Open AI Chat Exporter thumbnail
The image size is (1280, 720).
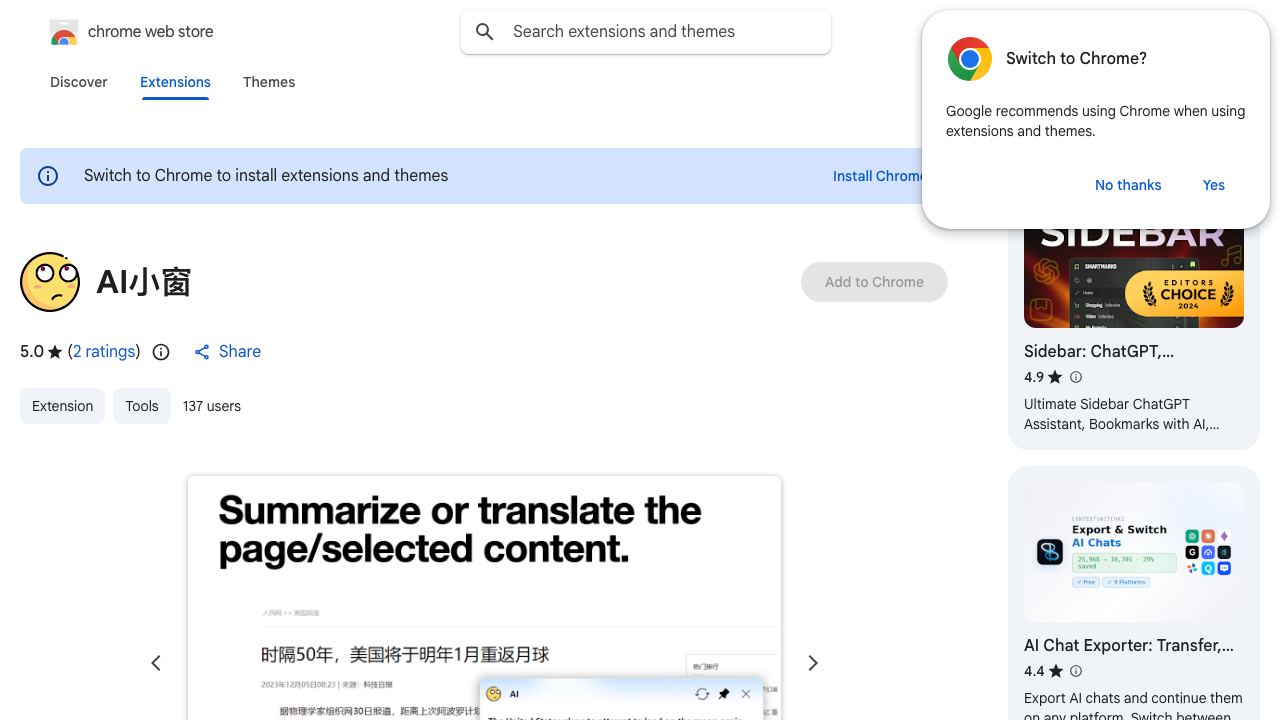coord(1134,552)
